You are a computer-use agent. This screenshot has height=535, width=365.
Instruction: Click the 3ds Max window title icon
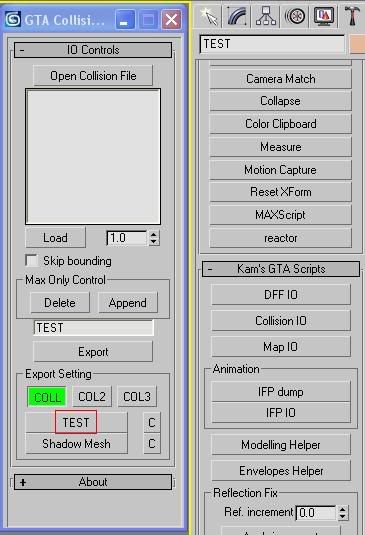point(13,19)
